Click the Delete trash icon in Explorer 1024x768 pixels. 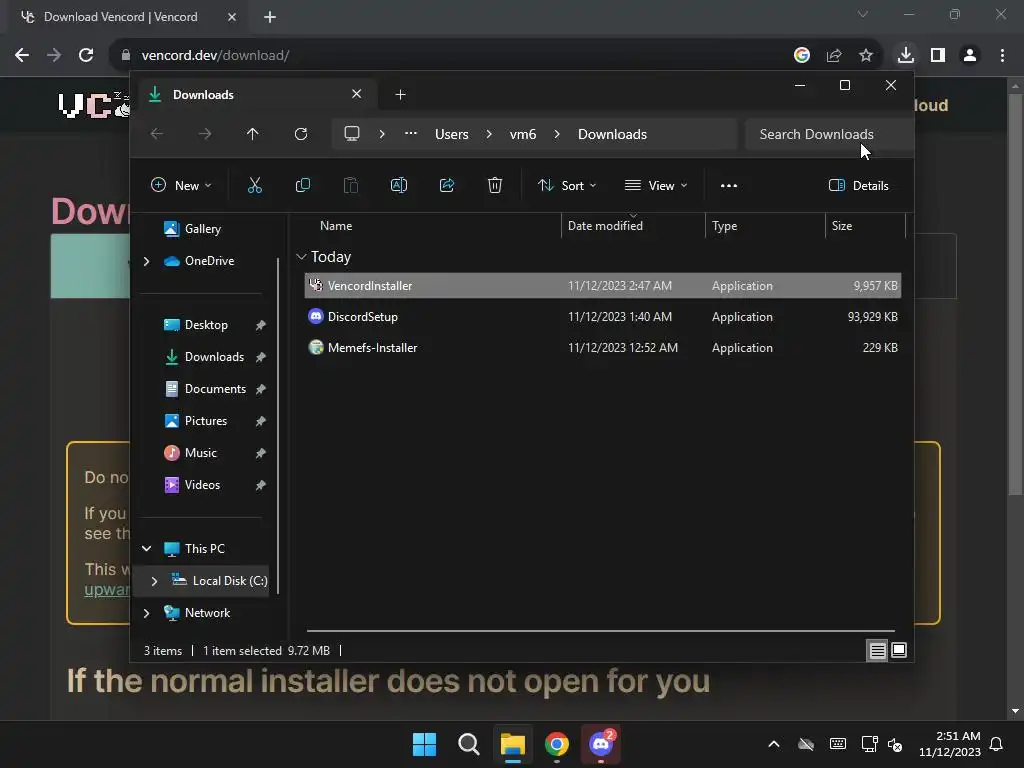coord(495,185)
